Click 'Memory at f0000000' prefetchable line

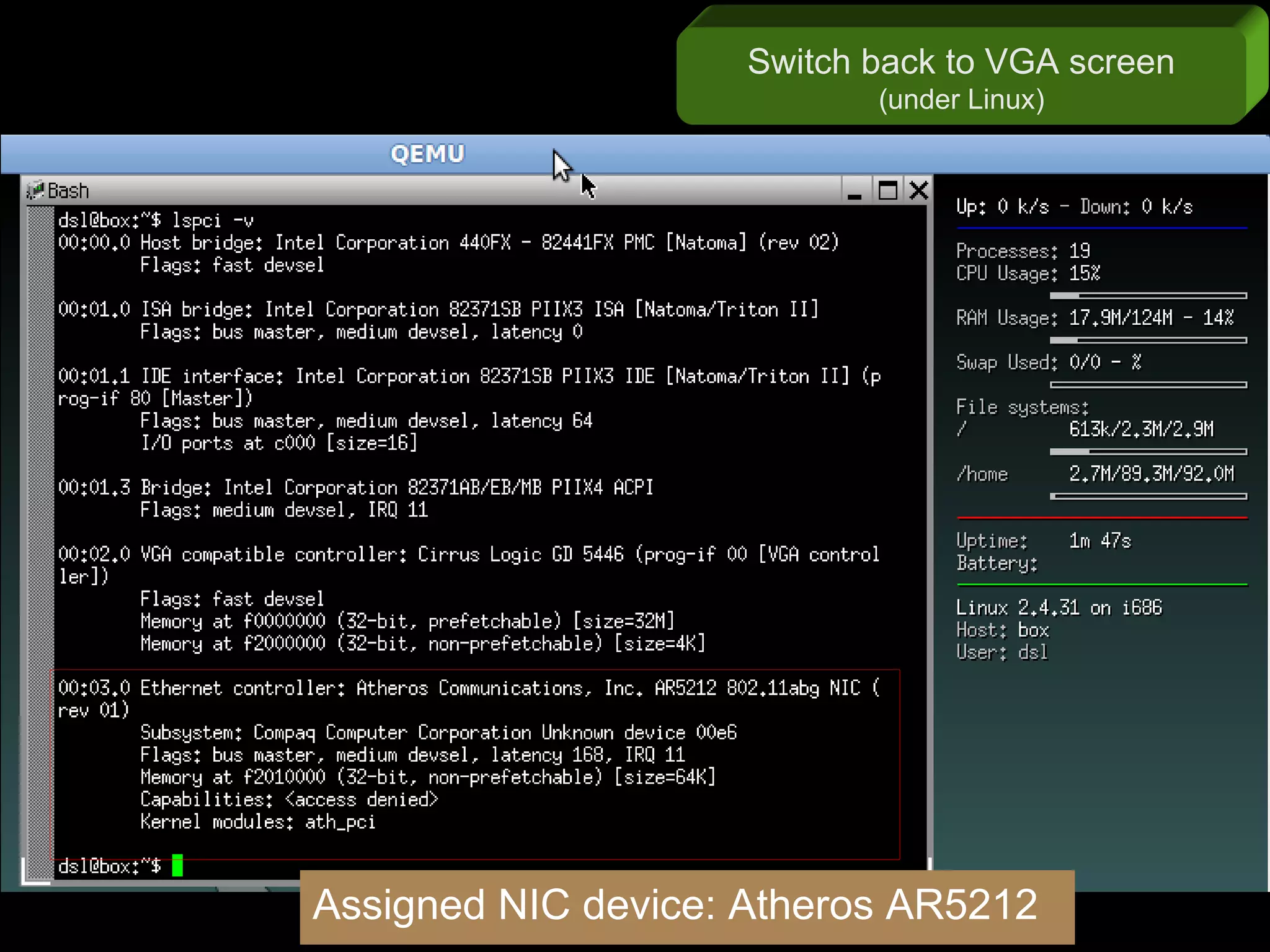coord(407,621)
